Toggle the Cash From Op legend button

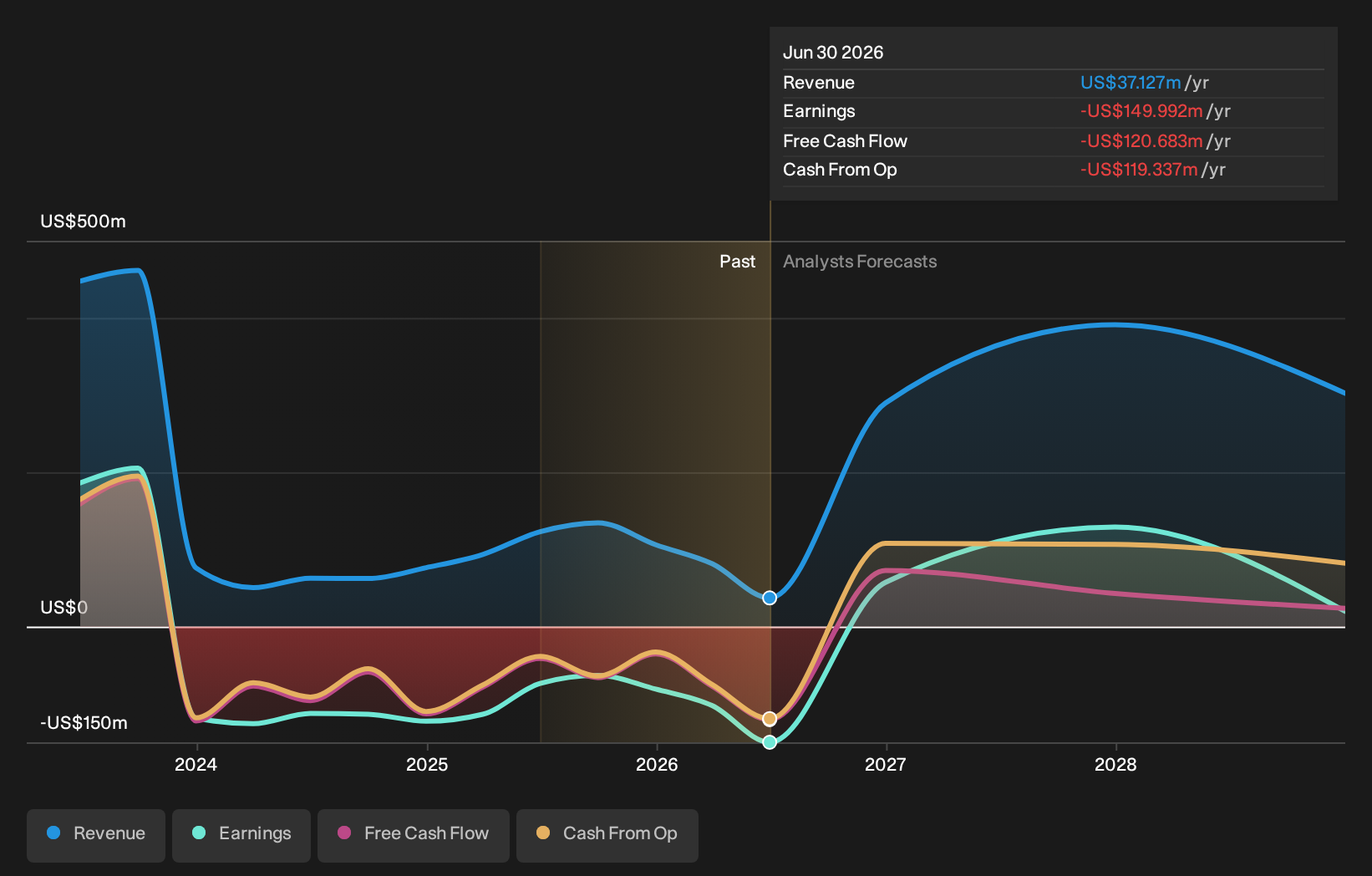(607, 835)
